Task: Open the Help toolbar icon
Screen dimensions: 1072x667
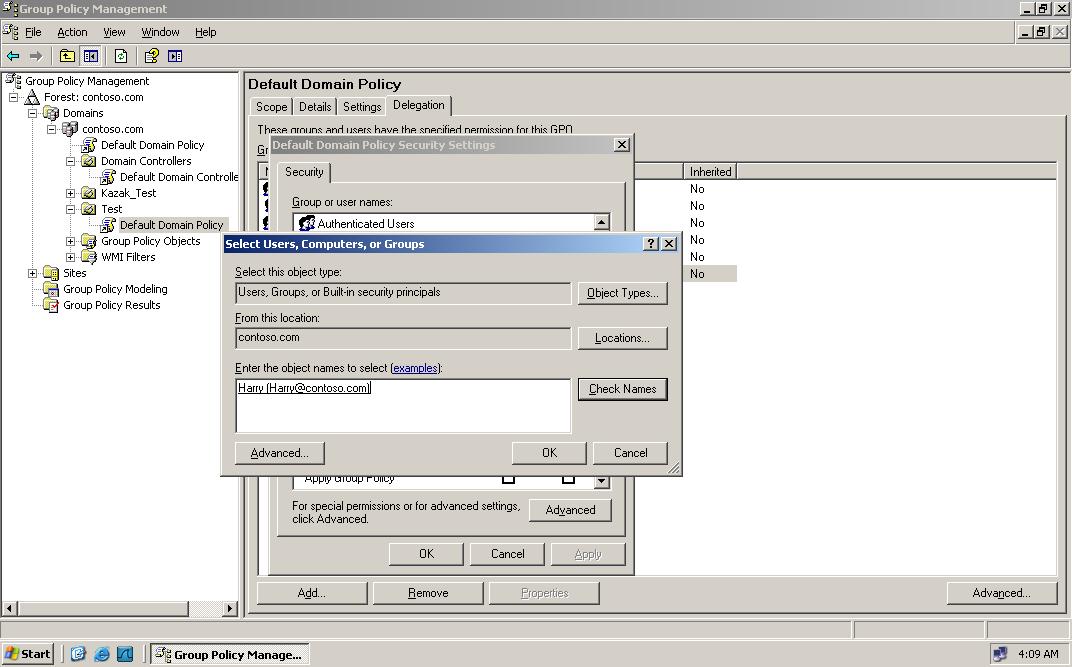Action: tap(152, 56)
